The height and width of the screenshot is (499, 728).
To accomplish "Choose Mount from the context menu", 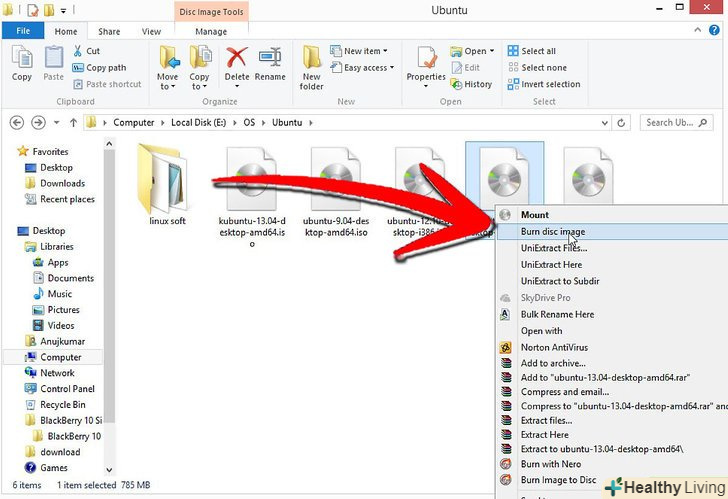I will click(x=612, y=214).
